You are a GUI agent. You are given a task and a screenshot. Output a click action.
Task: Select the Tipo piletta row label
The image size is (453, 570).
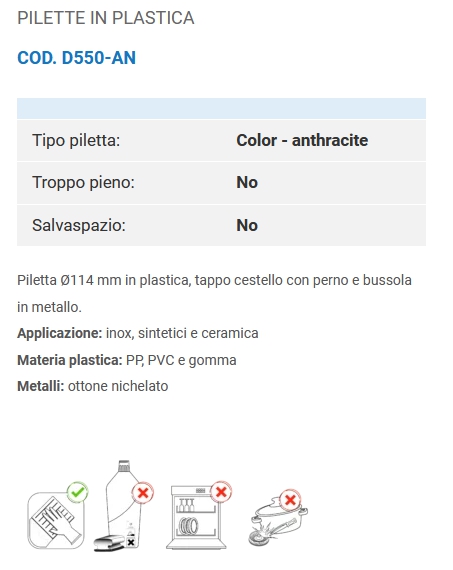click(76, 140)
